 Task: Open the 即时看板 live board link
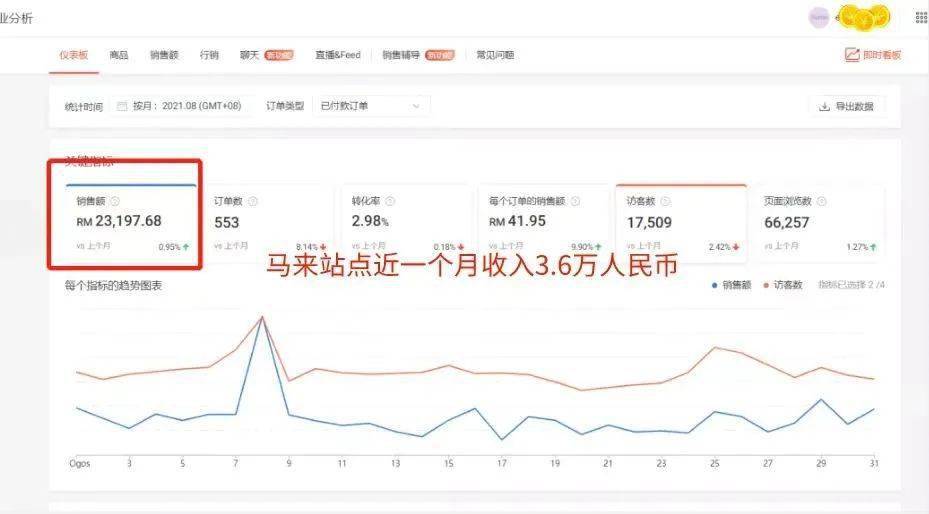click(x=873, y=55)
